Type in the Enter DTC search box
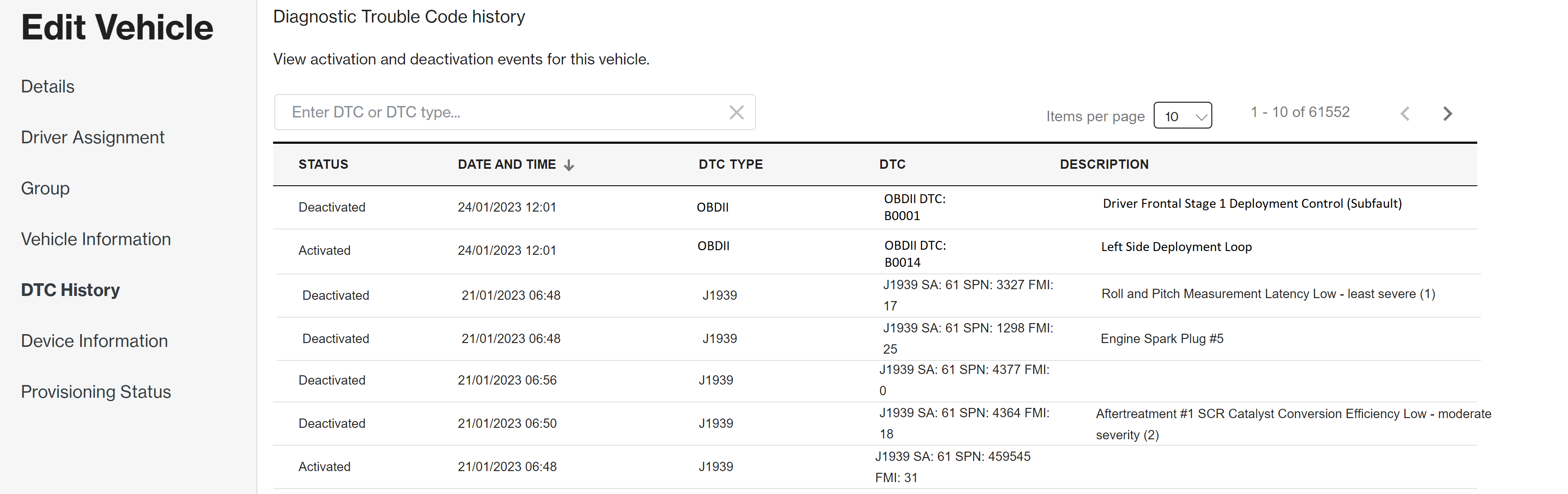The width and height of the screenshot is (1568, 494). pyautogui.click(x=499, y=112)
